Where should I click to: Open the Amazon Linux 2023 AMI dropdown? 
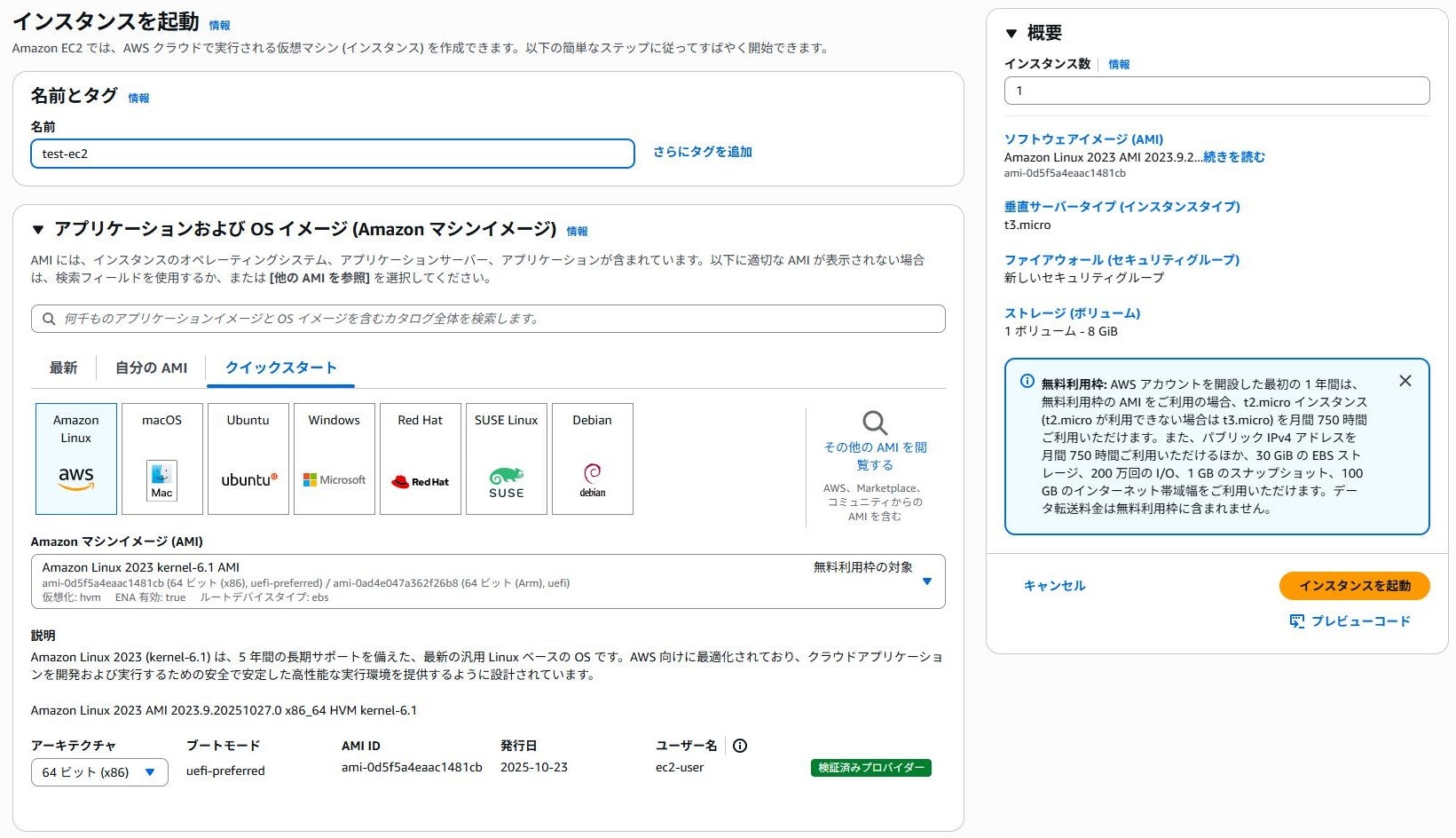488,581
